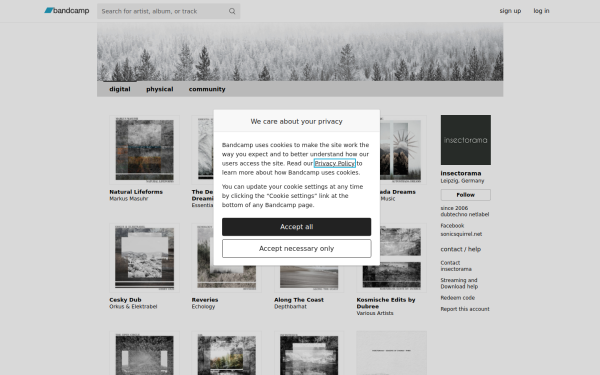
Task: Select the digital tab
Action: [120, 89]
